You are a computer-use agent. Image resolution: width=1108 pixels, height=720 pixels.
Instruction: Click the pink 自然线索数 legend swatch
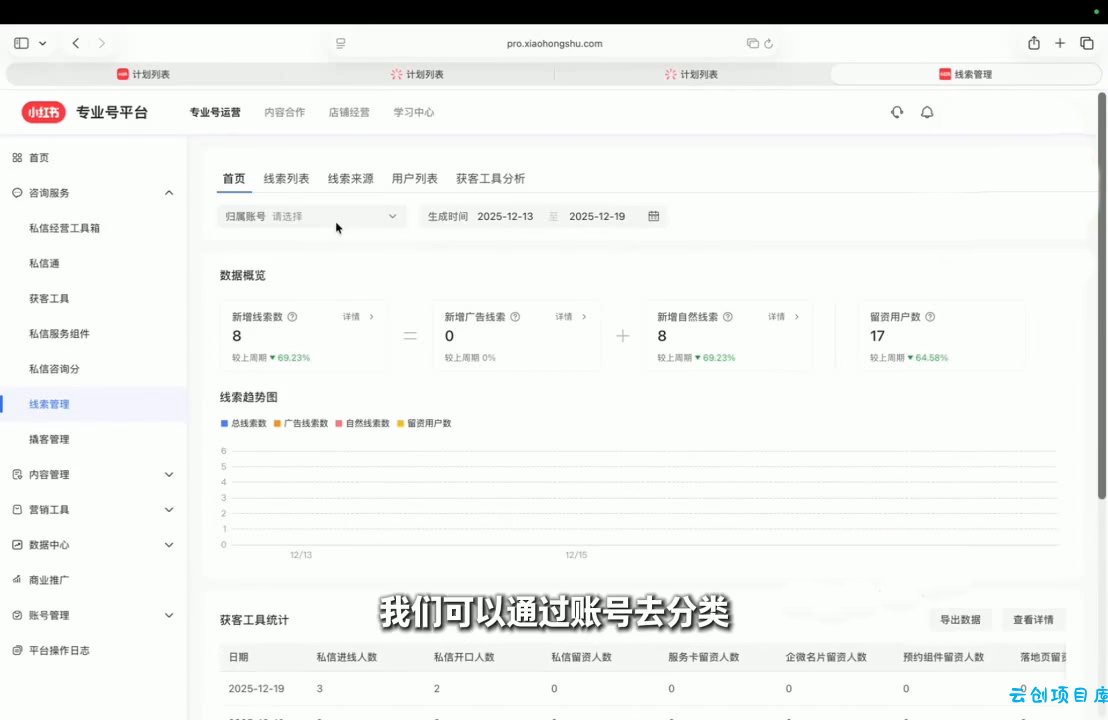click(x=339, y=424)
